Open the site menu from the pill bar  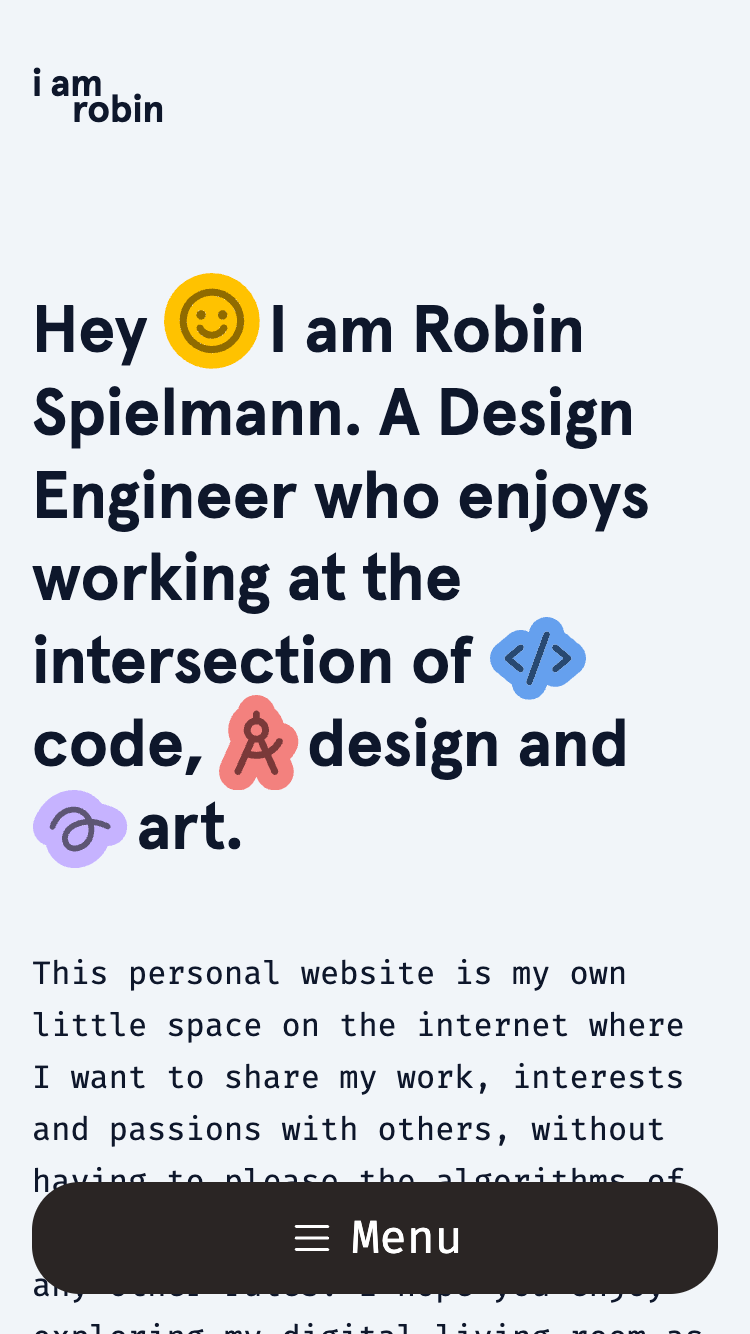[374, 1238]
